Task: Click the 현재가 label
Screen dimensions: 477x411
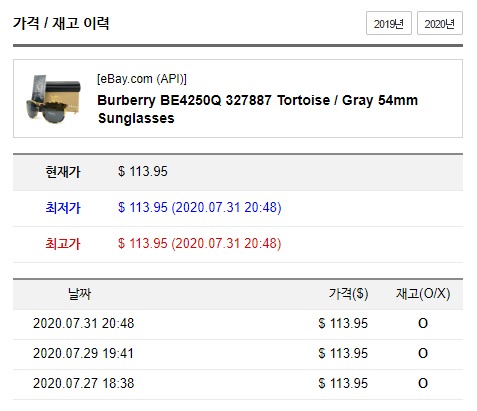Action: (x=63, y=172)
